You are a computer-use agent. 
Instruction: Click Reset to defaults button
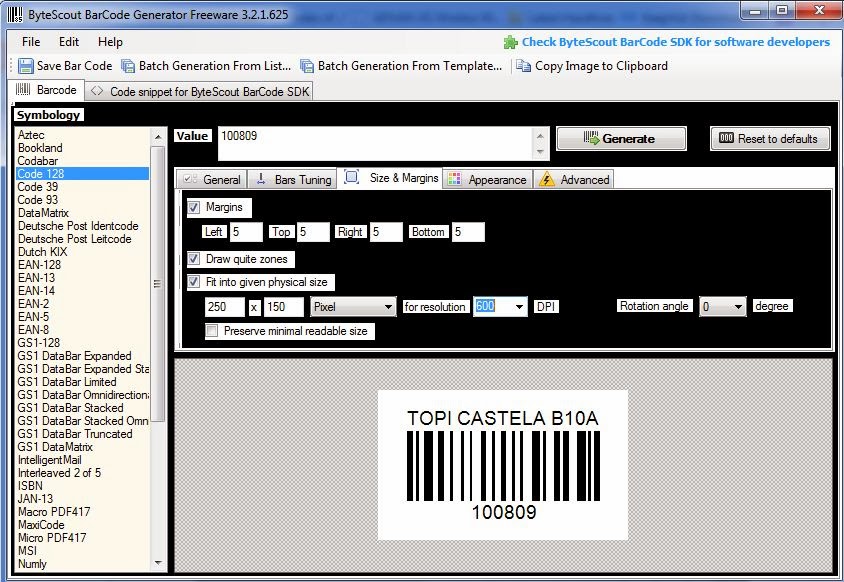click(x=770, y=138)
